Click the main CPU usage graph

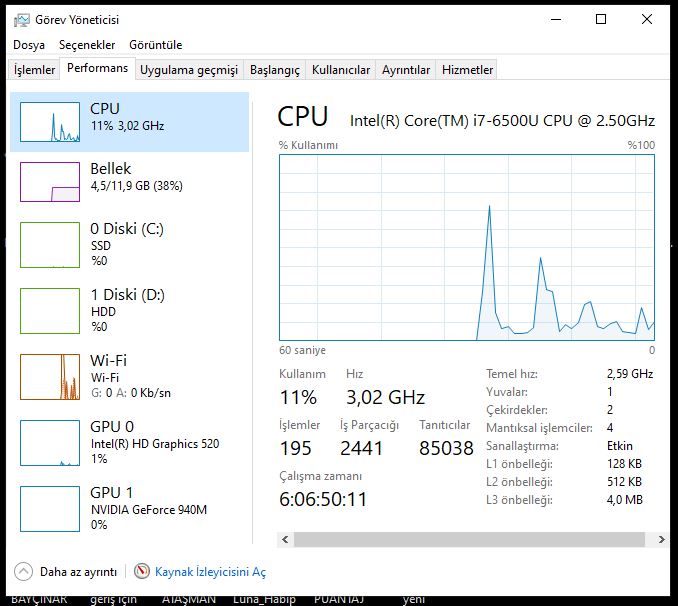tap(466, 247)
